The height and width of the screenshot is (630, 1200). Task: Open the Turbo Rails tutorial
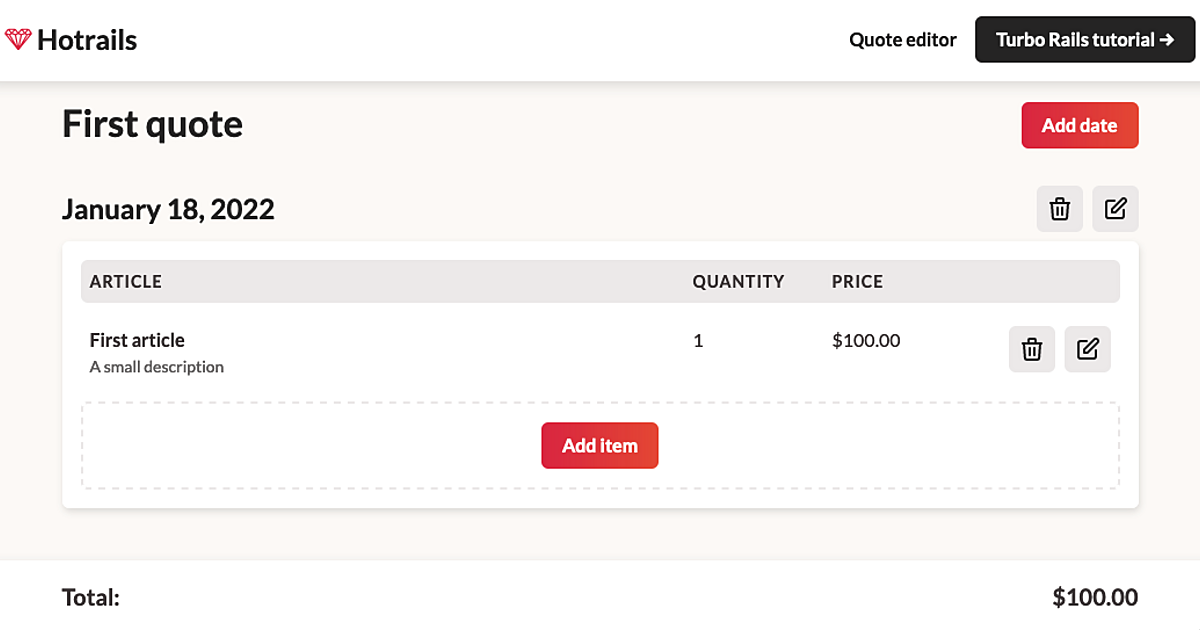click(1084, 40)
